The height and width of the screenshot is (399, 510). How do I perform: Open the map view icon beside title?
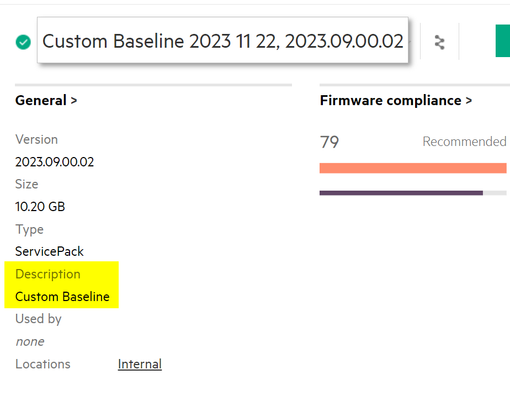coord(440,42)
